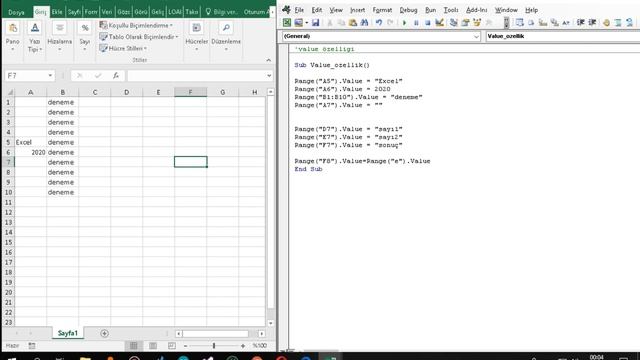This screenshot has width=640, height=360.
Task: Toggle breakpoint with the hand icon
Action: coord(607,22)
